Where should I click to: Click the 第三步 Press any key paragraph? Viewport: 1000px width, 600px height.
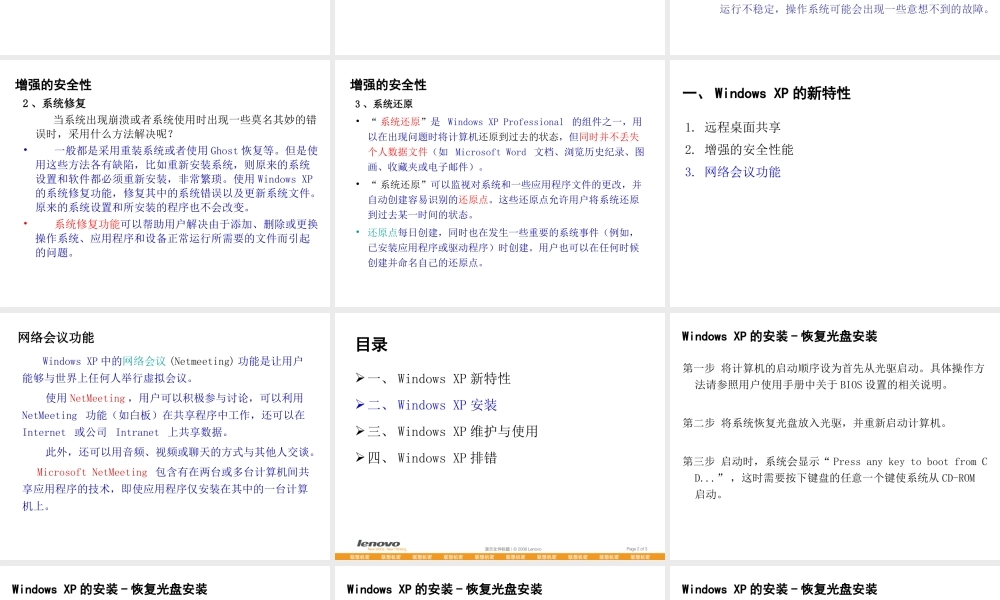[x=835, y=478]
